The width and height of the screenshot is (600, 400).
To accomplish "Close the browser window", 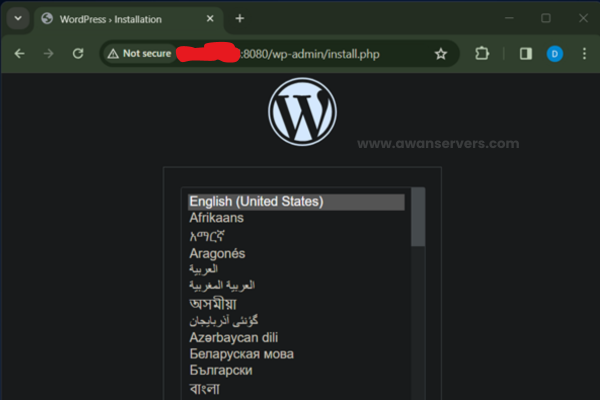I will coord(583,18).
